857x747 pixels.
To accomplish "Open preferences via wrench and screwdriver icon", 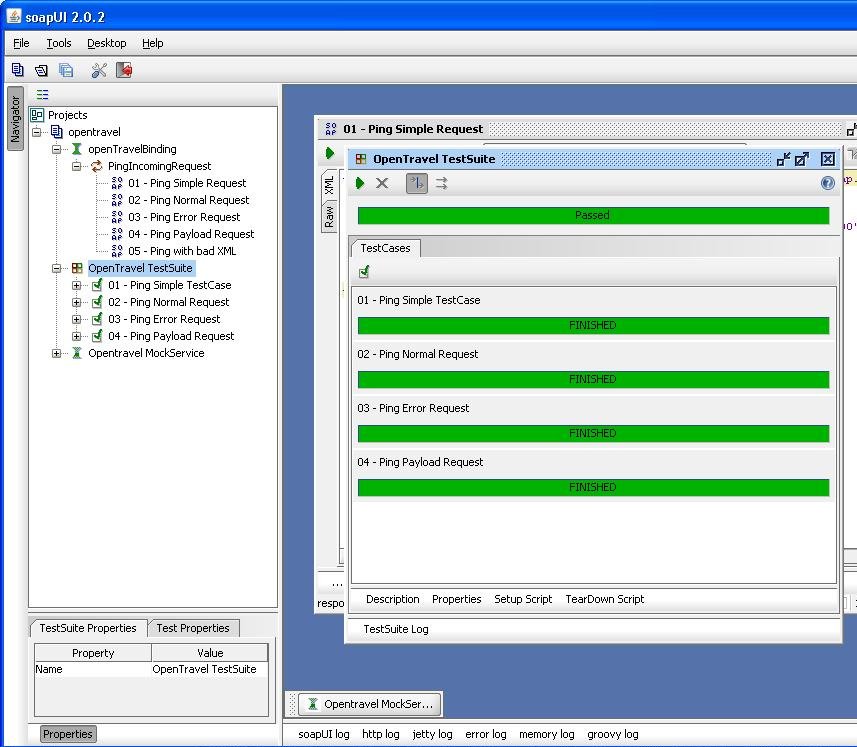I will click(99, 70).
